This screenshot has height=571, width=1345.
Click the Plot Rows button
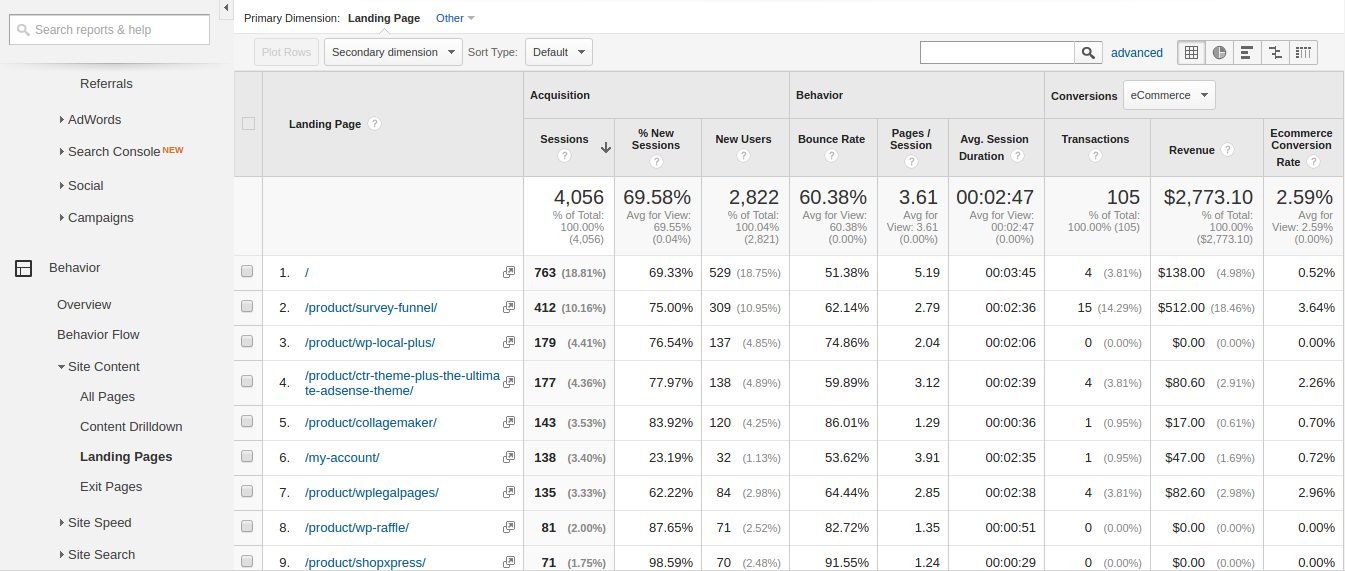click(x=286, y=52)
